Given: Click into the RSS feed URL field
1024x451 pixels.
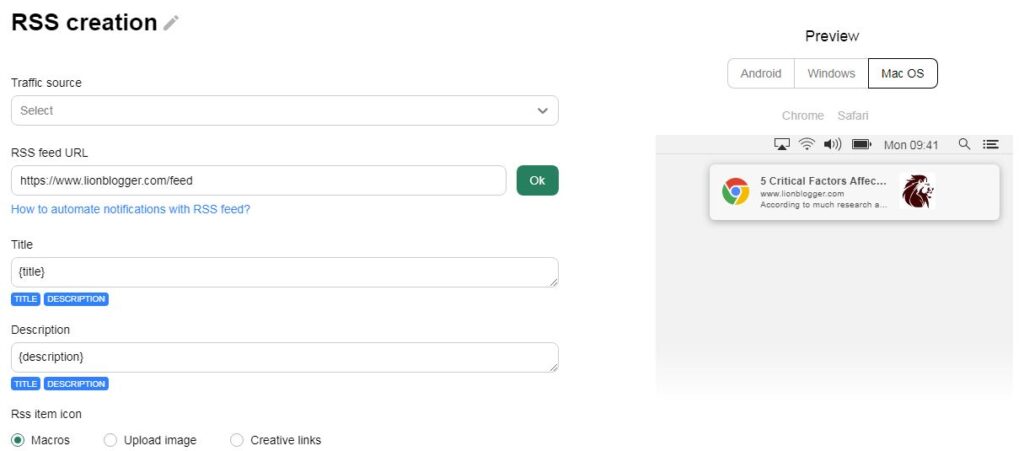Looking at the screenshot, I should [x=258, y=181].
